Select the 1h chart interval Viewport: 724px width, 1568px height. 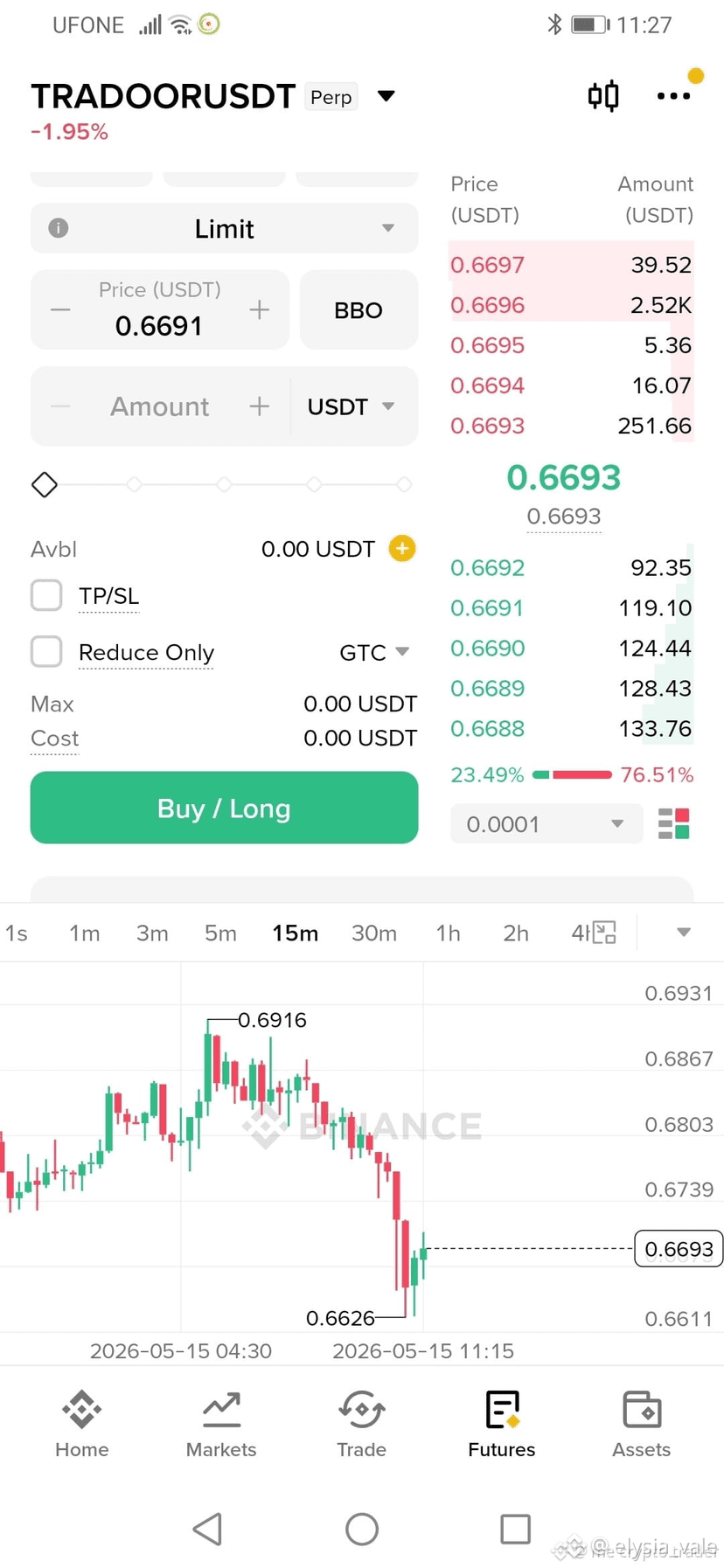point(449,933)
